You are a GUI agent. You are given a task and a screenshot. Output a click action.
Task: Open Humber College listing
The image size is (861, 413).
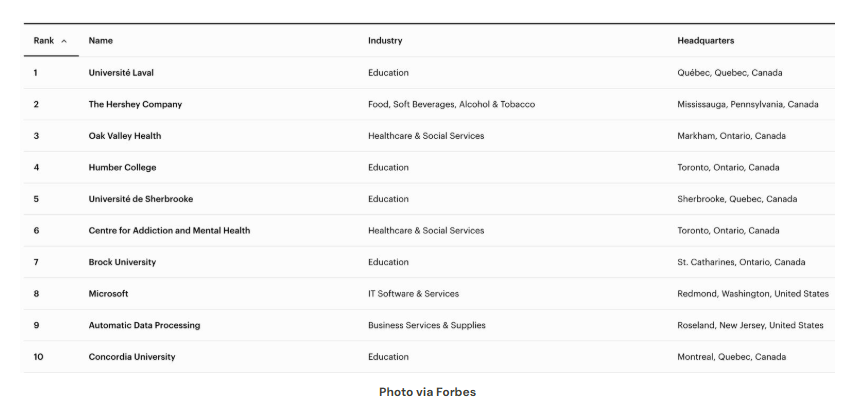click(x=122, y=168)
